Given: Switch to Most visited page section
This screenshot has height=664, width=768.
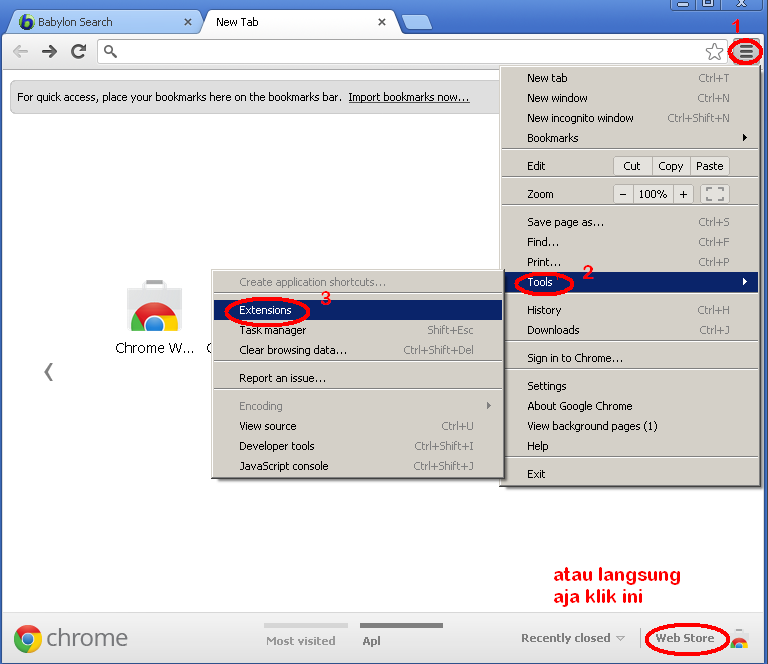Looking at the screenshot, I should click(x=301, y=640).
